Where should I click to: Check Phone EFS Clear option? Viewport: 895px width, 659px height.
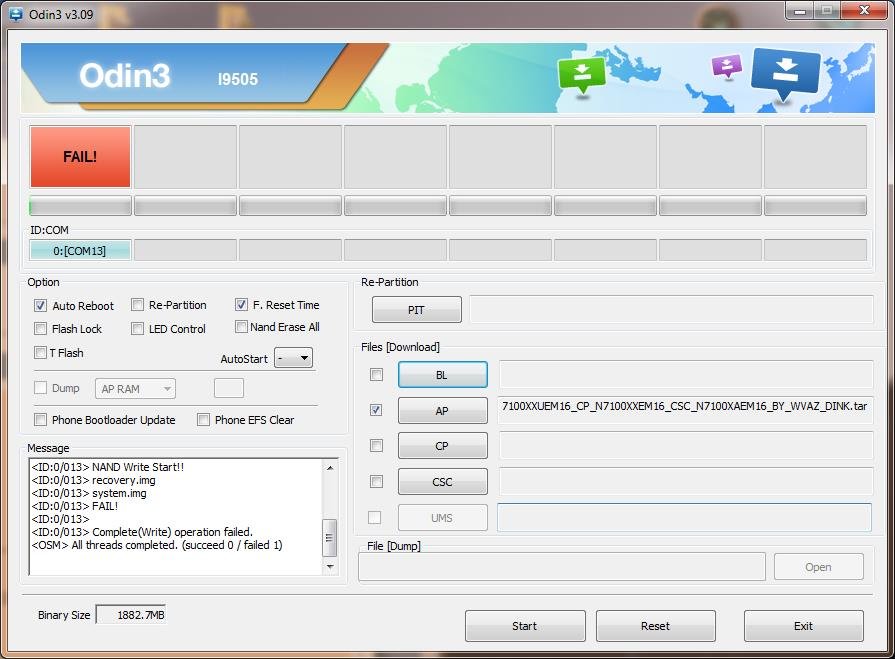203,420
